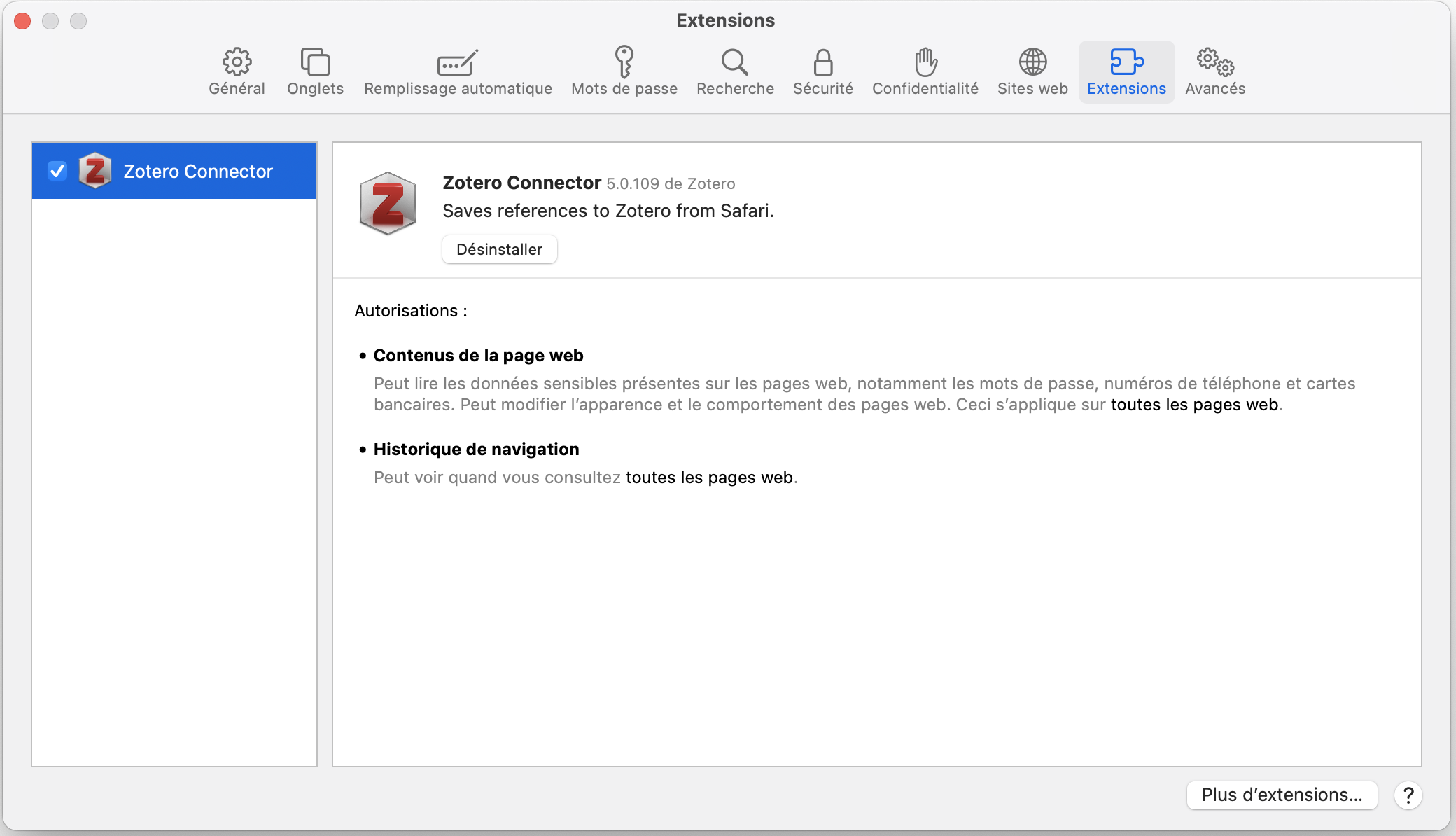Image resolution: width=1456 pixels, height=836 pixels.
Task: Open Plus d'extensions… button
Action: [x=1282, y=795]
